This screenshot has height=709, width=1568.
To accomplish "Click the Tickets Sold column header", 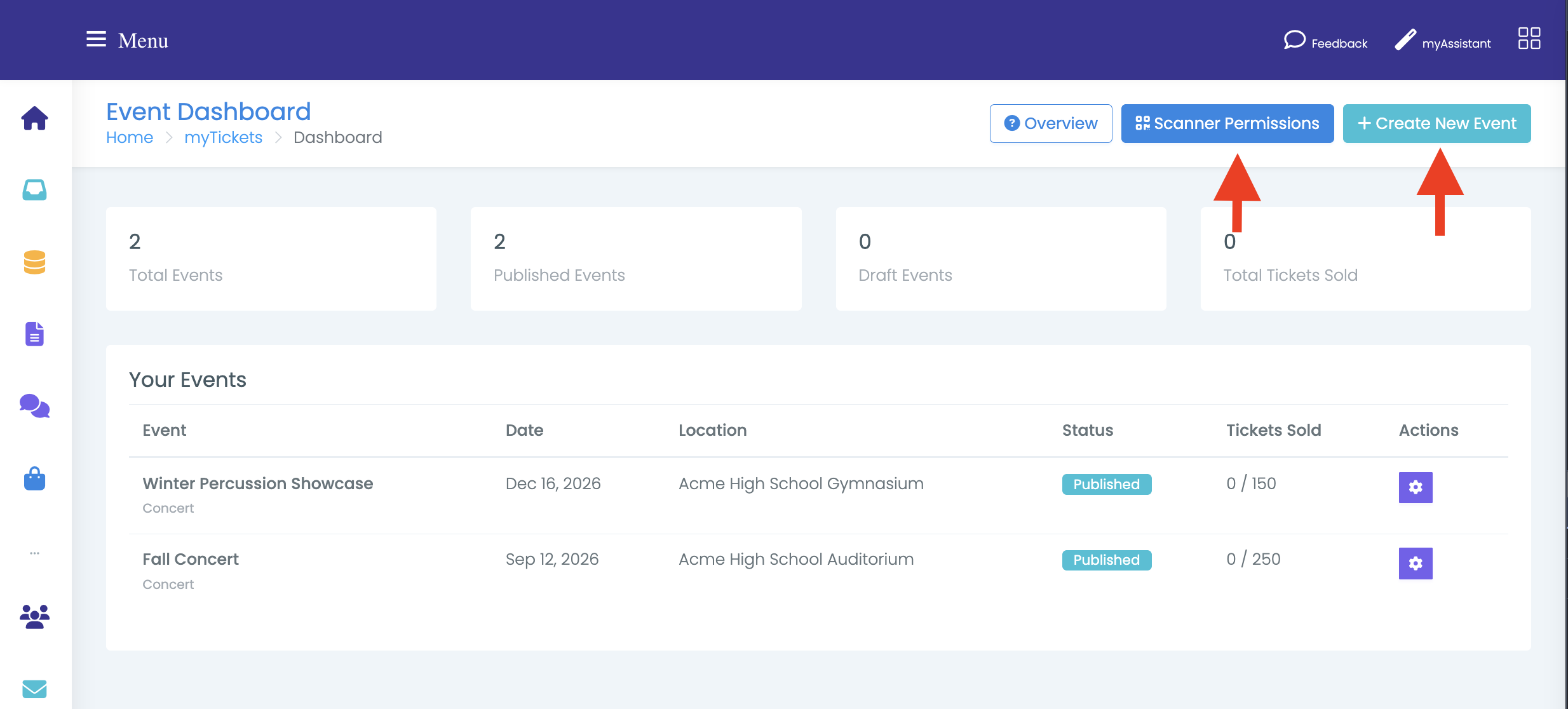I will (x=1274, y=430).
